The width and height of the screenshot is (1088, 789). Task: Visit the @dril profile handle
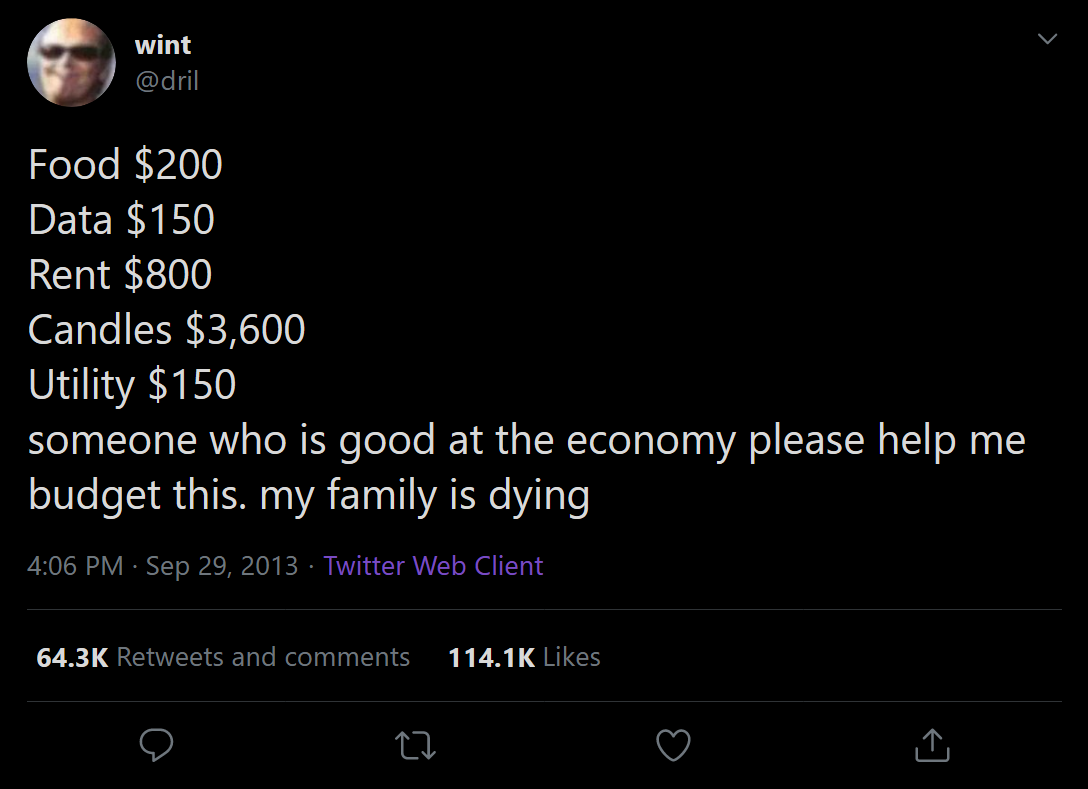tap(165, 82)
